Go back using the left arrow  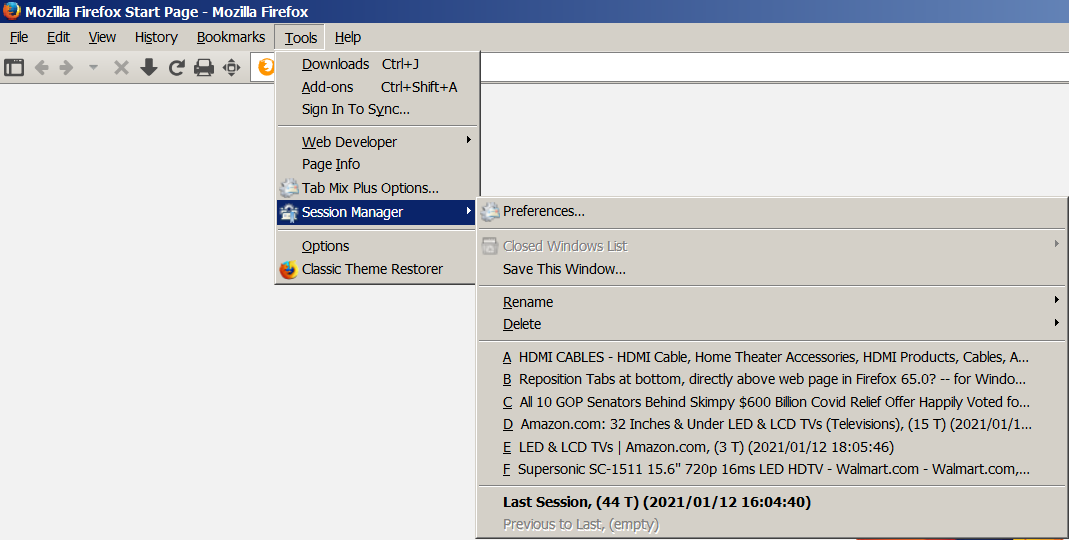click(x=42, y=67)
